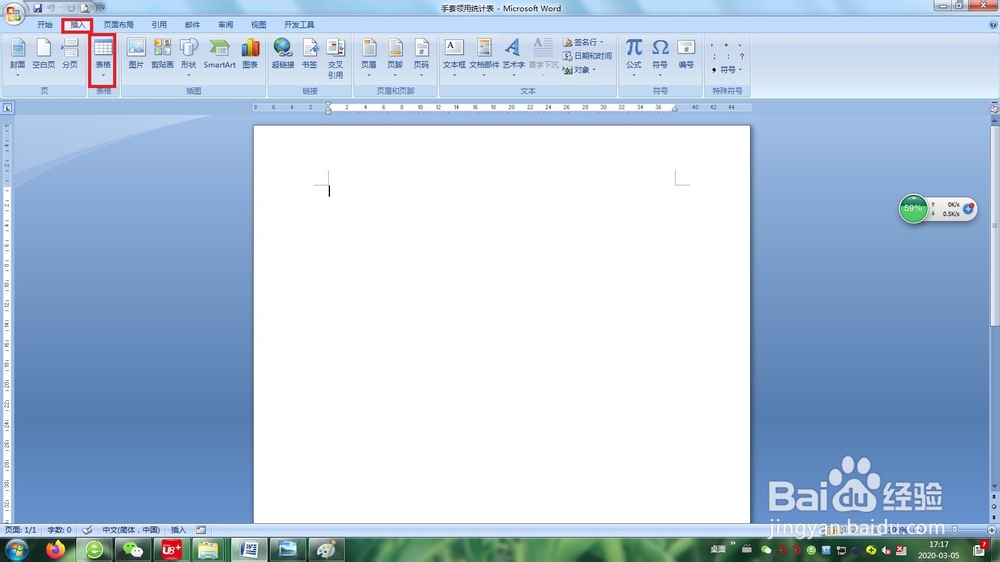Open quick access toolbar customize arrow

(102, 8)
